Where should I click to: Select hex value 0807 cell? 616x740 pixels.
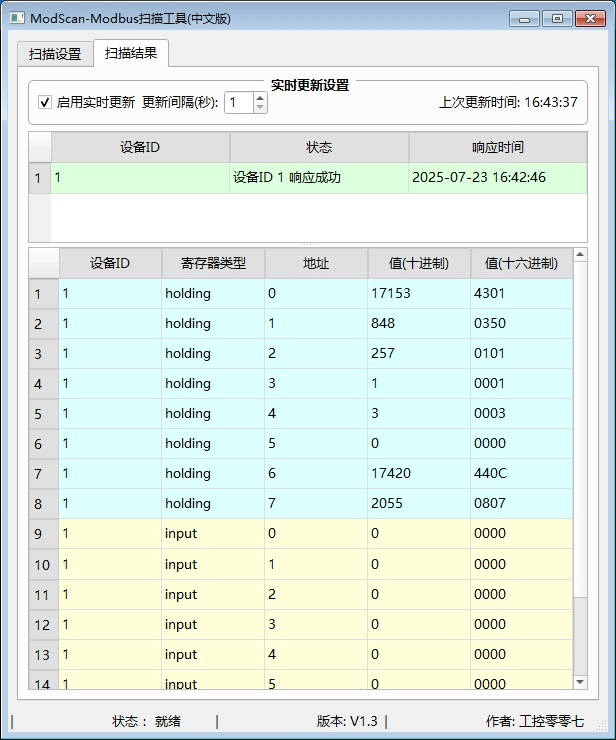(522, 504)
